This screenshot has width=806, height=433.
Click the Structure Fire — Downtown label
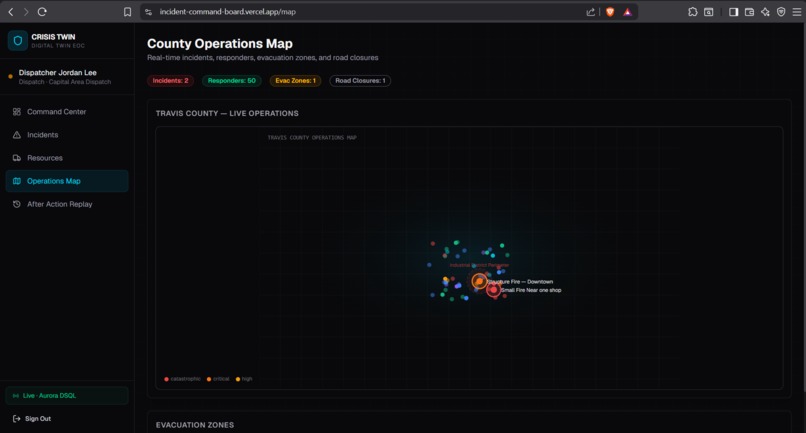coord(520,282)
